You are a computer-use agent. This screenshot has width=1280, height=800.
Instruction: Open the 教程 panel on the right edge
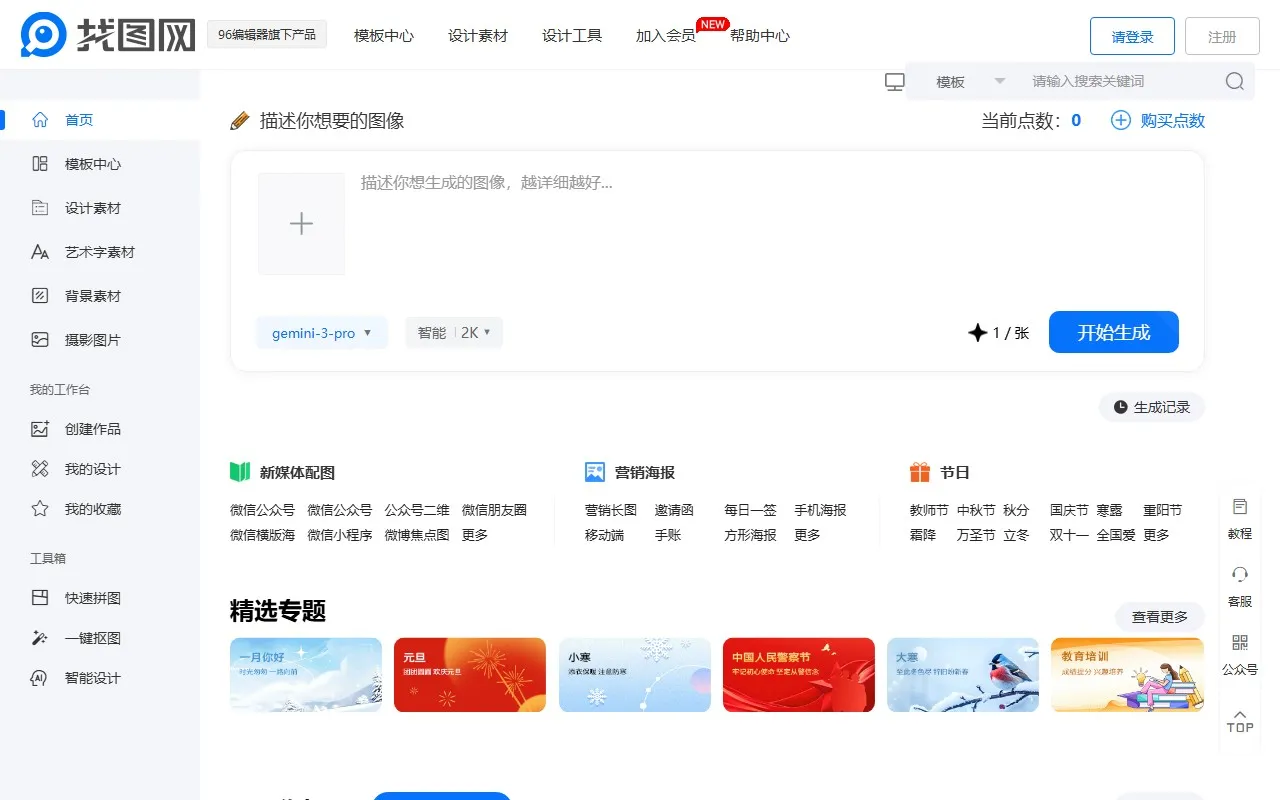pos(1239,519)
